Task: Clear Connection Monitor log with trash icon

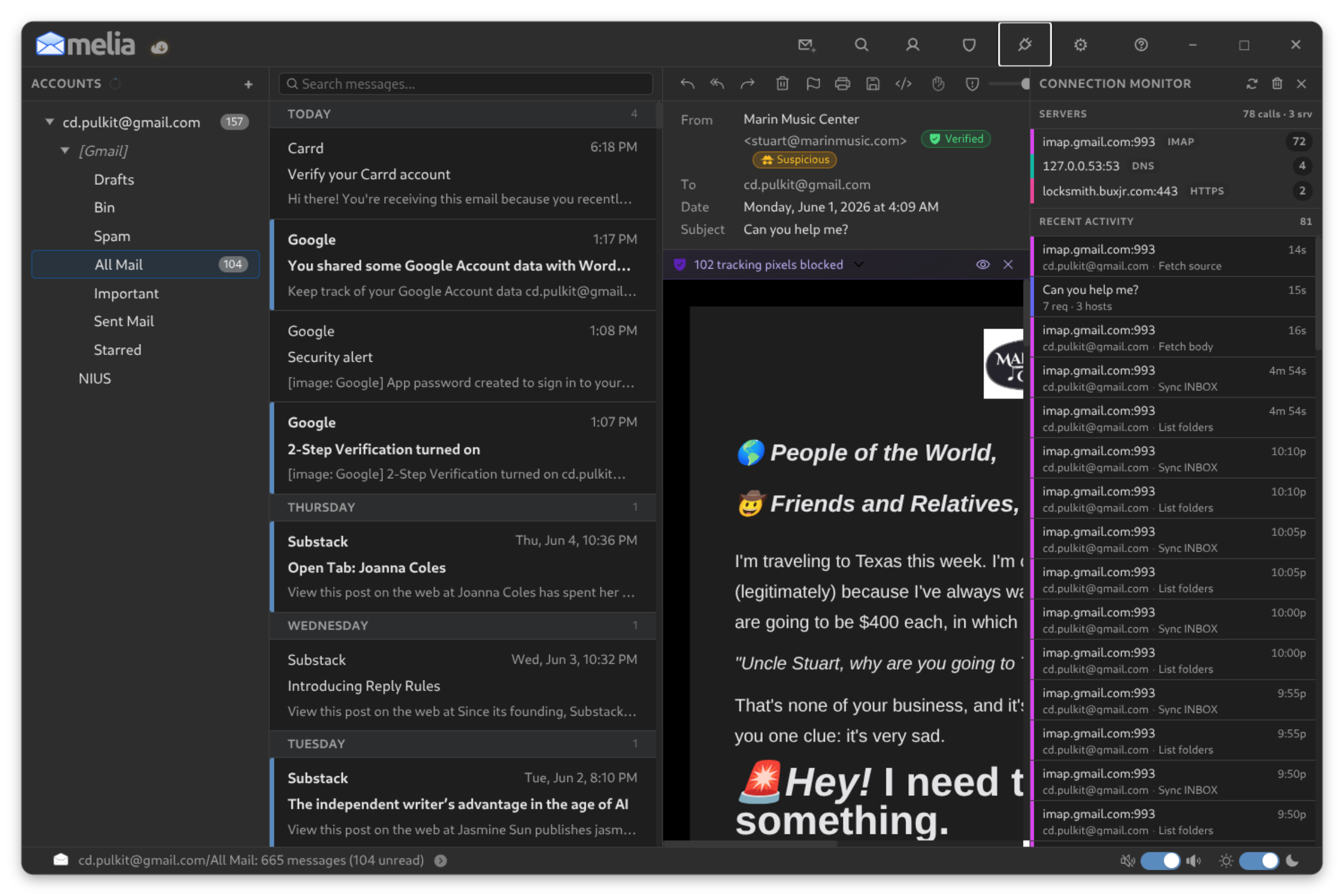Action: click(x=1277, y=84)
